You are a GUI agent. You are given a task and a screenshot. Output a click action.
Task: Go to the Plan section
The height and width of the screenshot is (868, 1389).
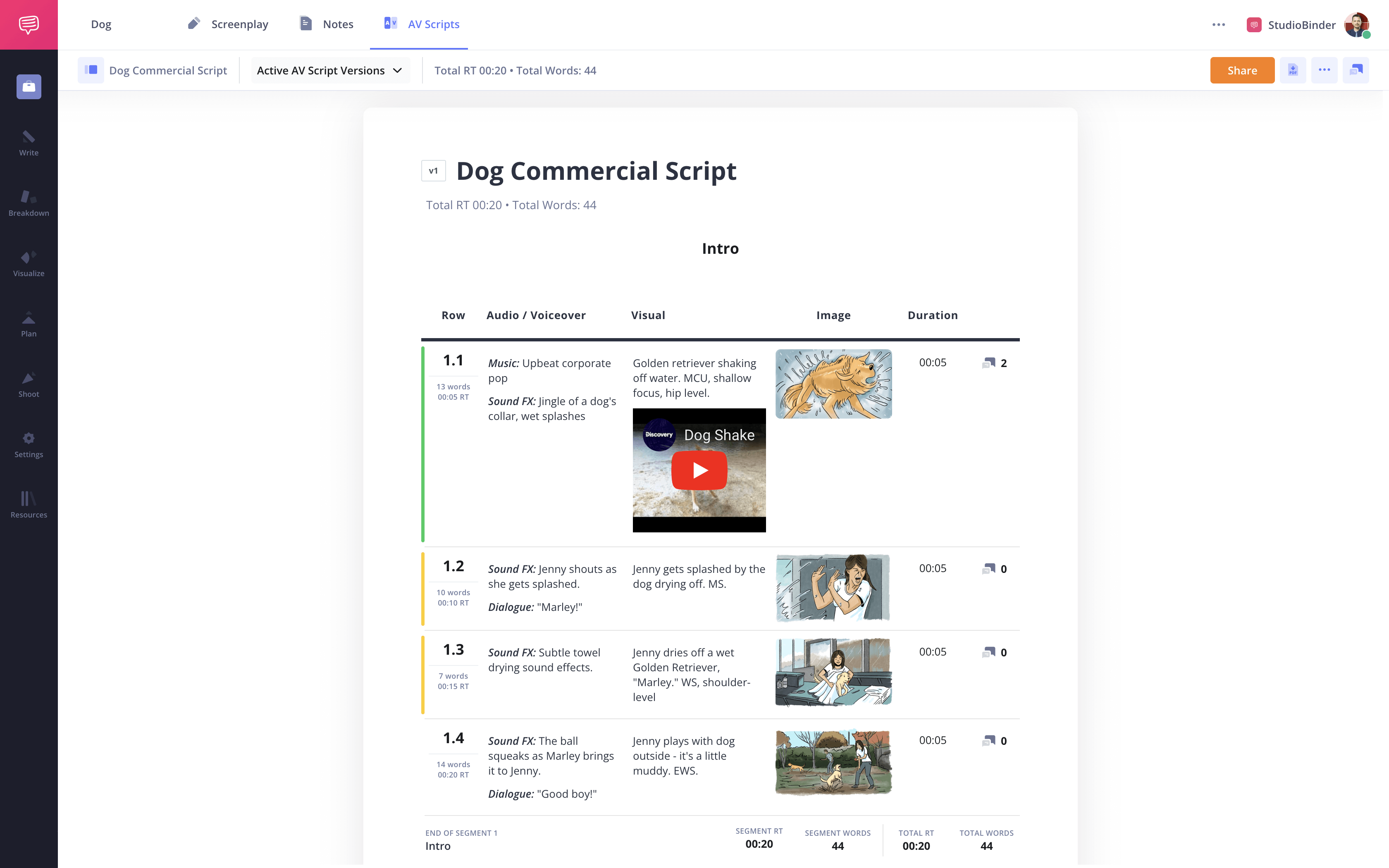(x=28, y=323)
